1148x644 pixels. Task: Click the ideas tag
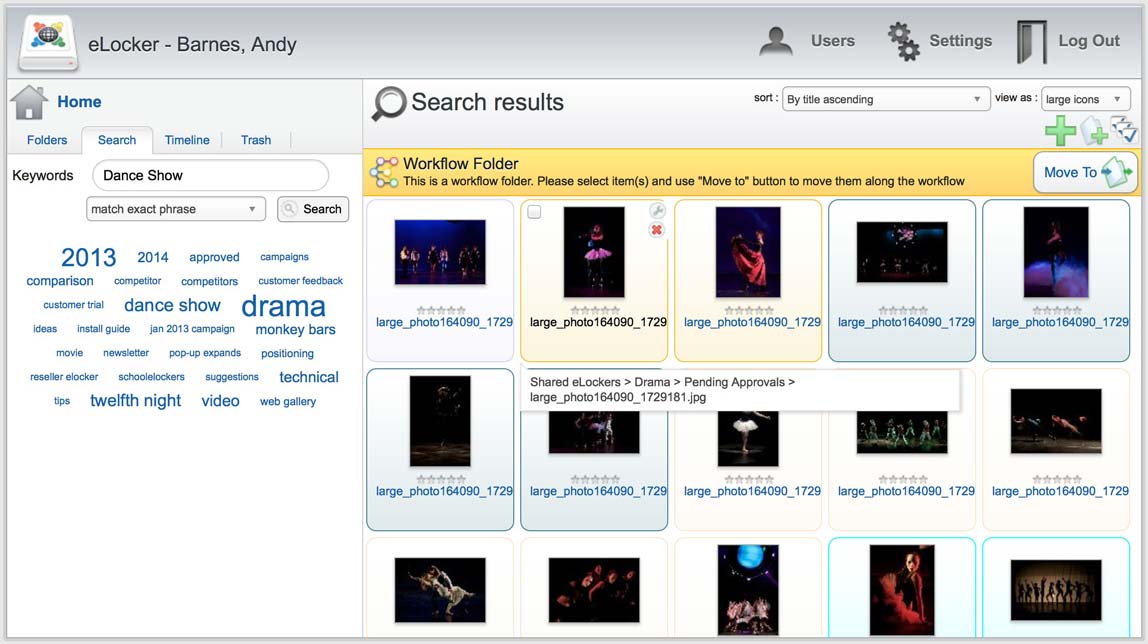(45, 329)
